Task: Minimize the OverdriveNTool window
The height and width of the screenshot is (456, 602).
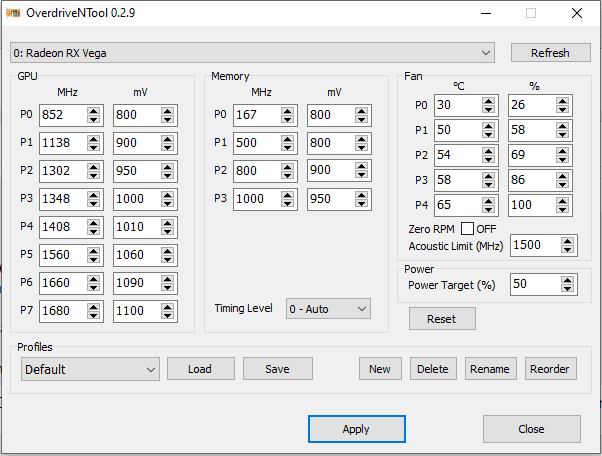Action: click(486, 13)
